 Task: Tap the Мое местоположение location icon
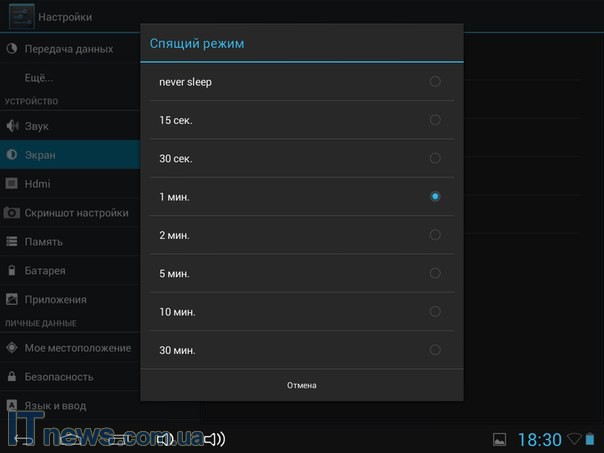coord(12,347)
